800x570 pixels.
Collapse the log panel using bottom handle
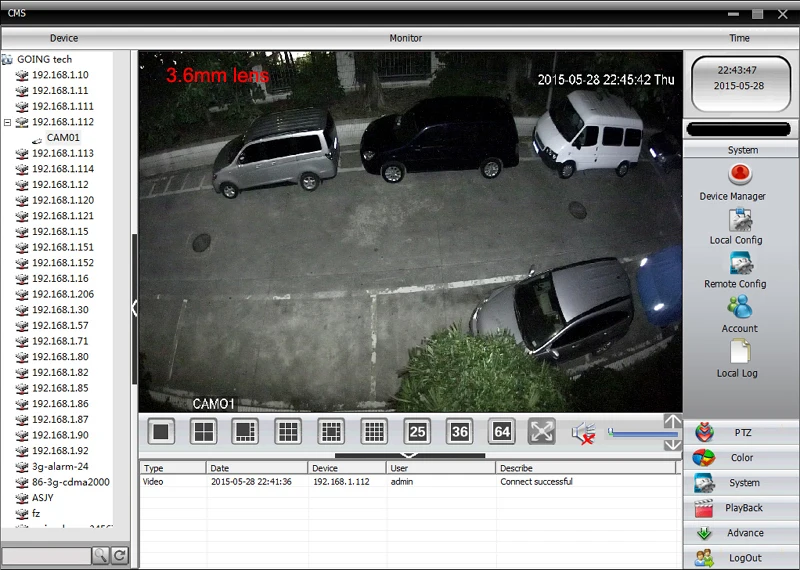point(409,455)
